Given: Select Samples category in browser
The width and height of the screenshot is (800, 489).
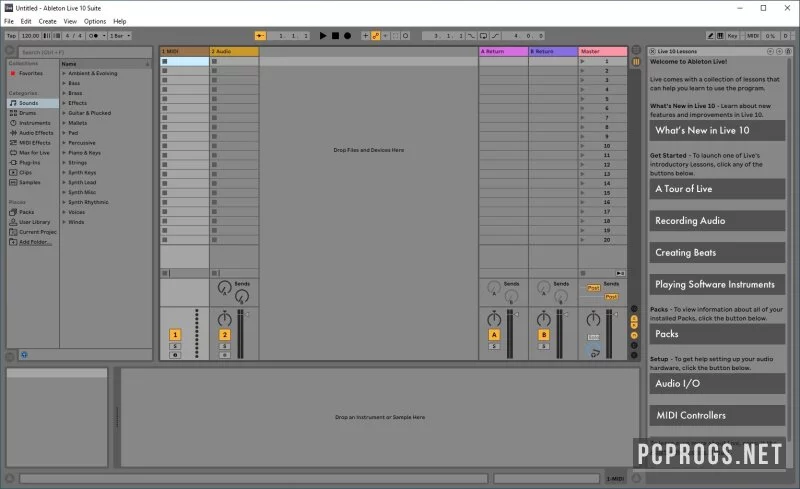Looking at the screenshot, I should 30,182.
